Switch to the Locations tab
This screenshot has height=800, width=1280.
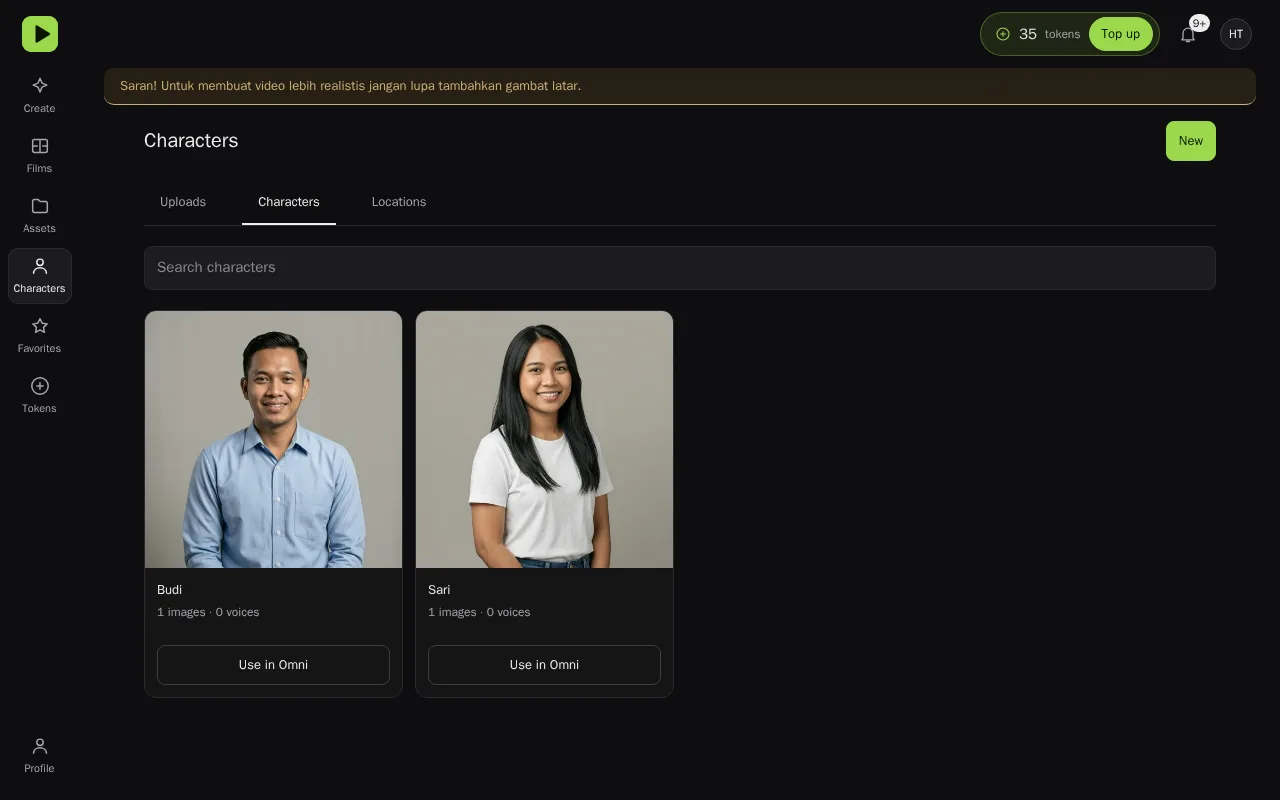click(399, 202)
